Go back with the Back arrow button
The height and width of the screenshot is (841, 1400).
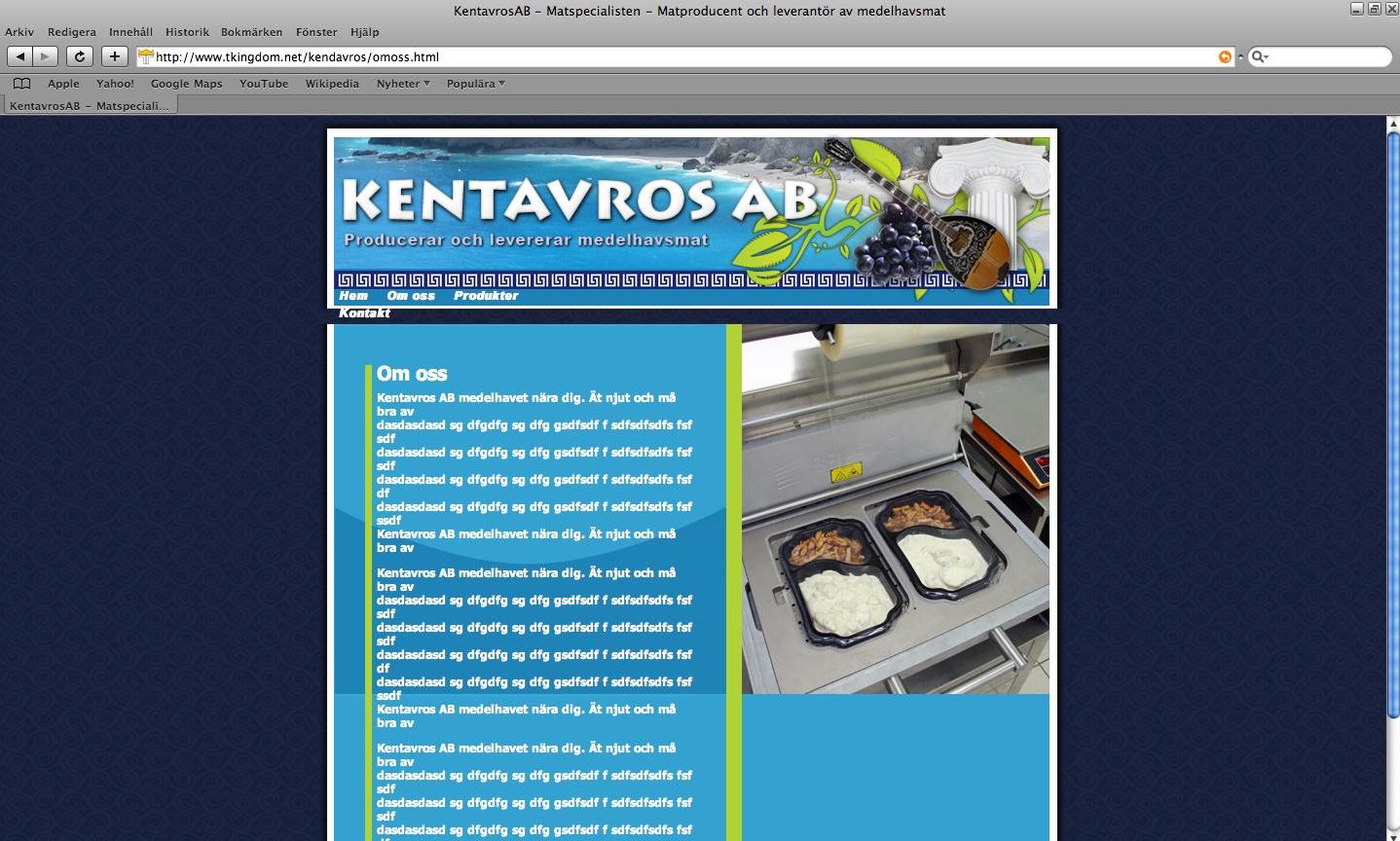point(20,56)
